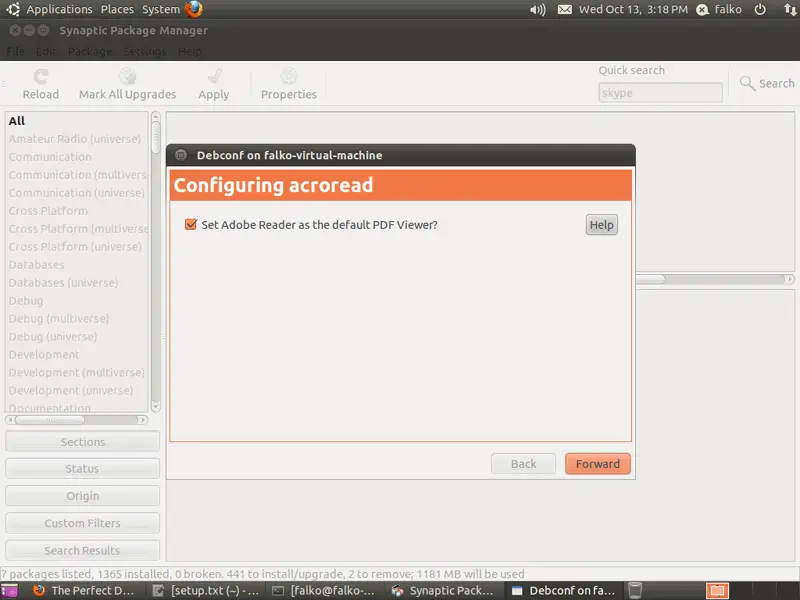Click the Custom Filters button
The height and width of the screenshot is (600, 800).
pos(83,523)
